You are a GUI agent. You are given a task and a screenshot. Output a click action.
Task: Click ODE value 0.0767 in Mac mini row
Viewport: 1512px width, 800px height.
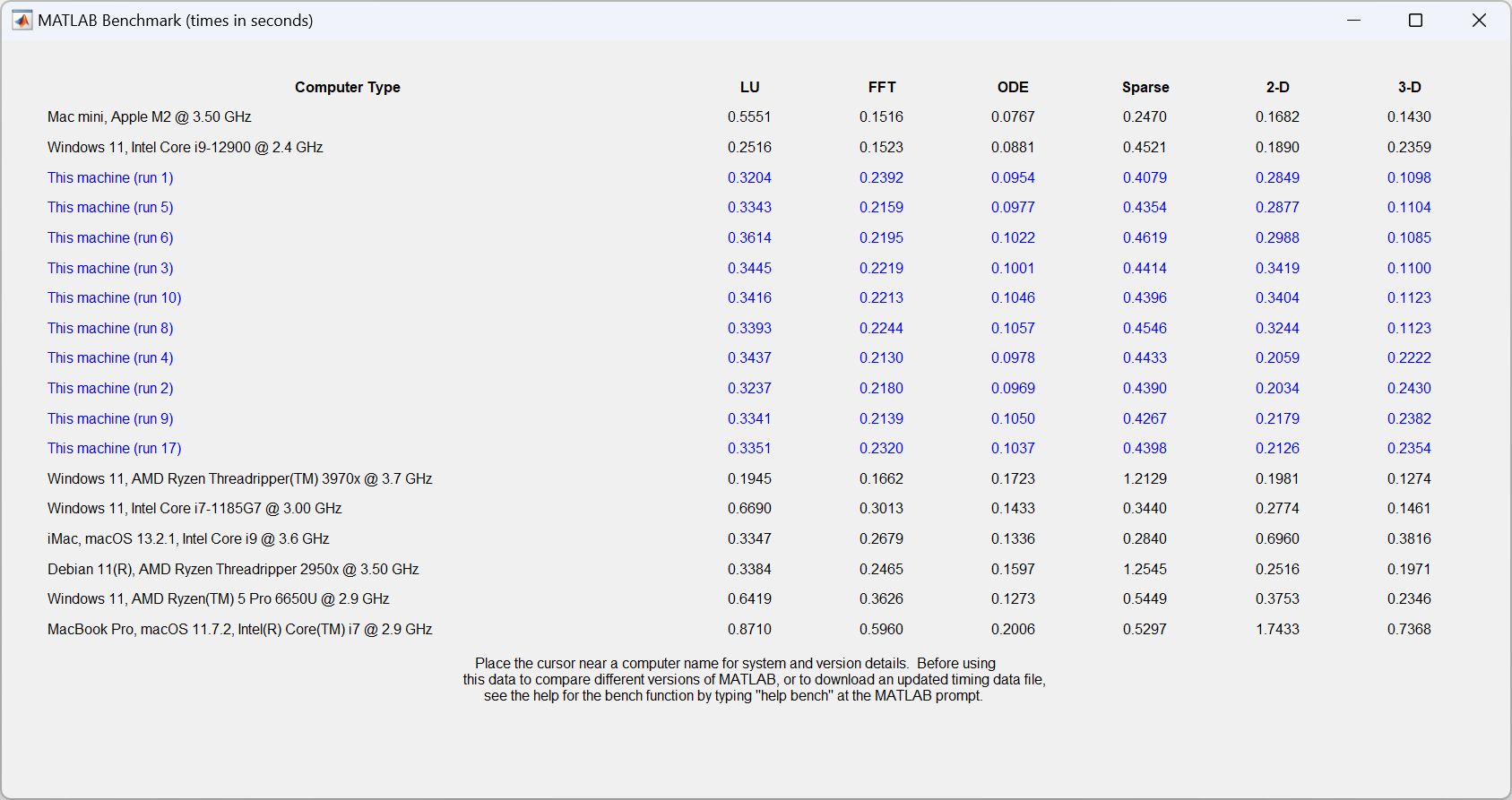[1013, 117]
